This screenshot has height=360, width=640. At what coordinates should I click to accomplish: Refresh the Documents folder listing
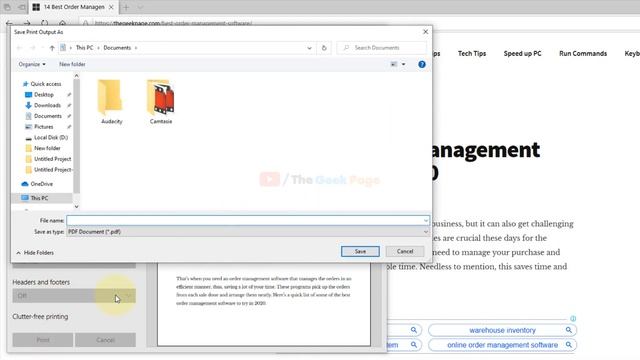(x=324, y=48)
